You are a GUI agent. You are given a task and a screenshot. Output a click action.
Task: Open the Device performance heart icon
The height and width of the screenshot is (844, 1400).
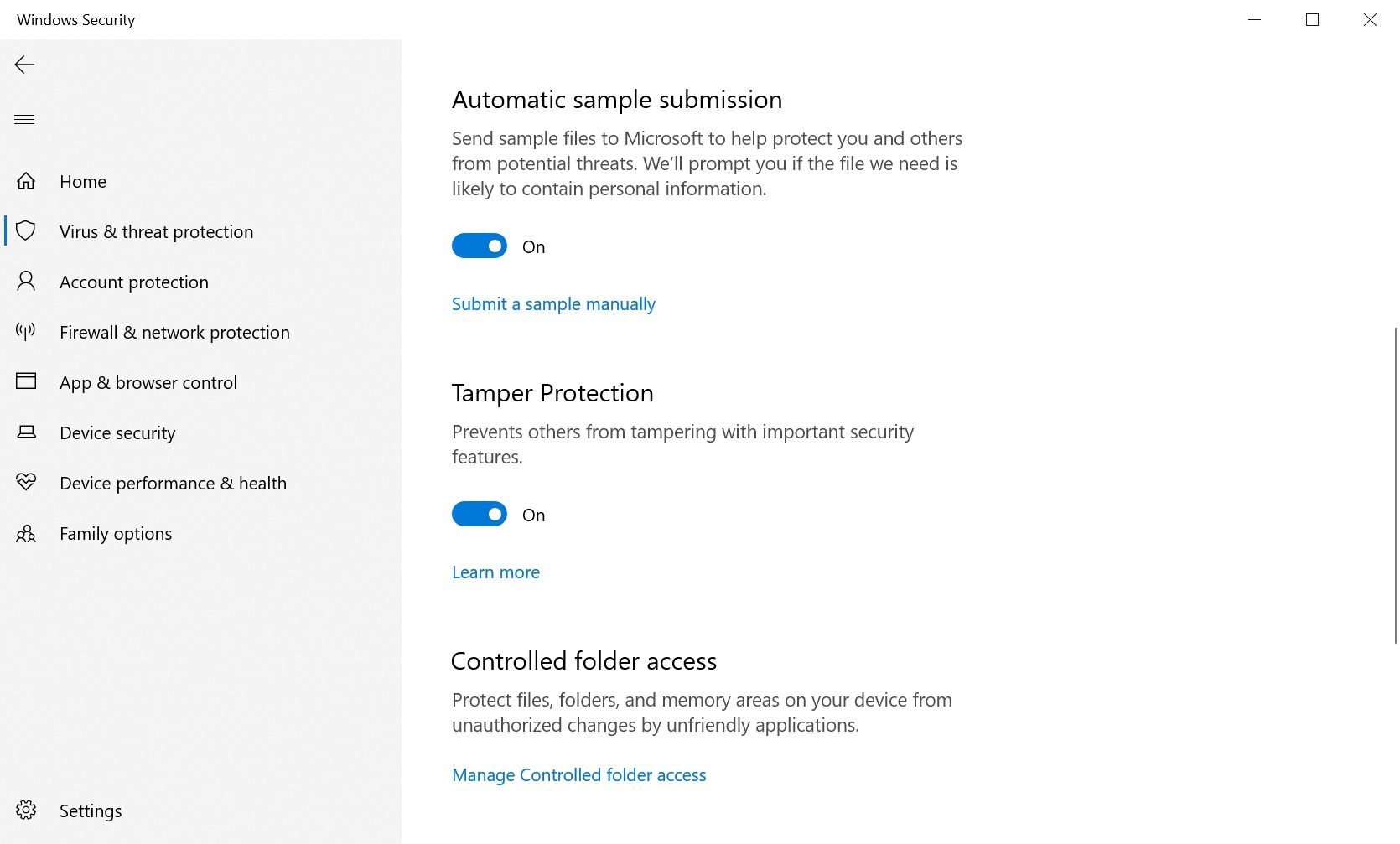coord(26,483)
